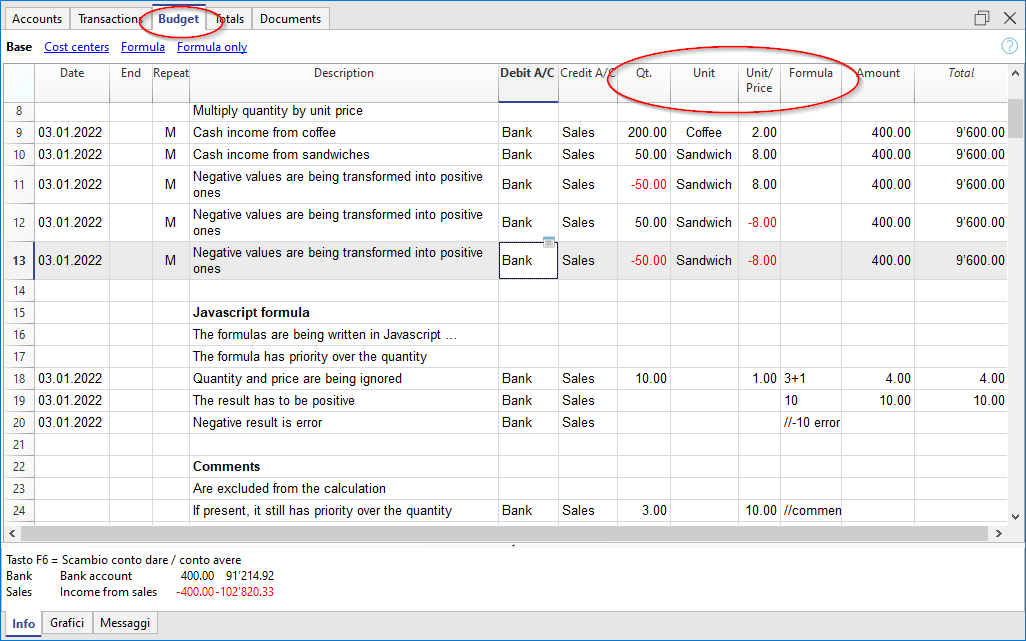Screen dimensions: 1026x641
Task: Select the Totals tab
Action: point(229,18)
